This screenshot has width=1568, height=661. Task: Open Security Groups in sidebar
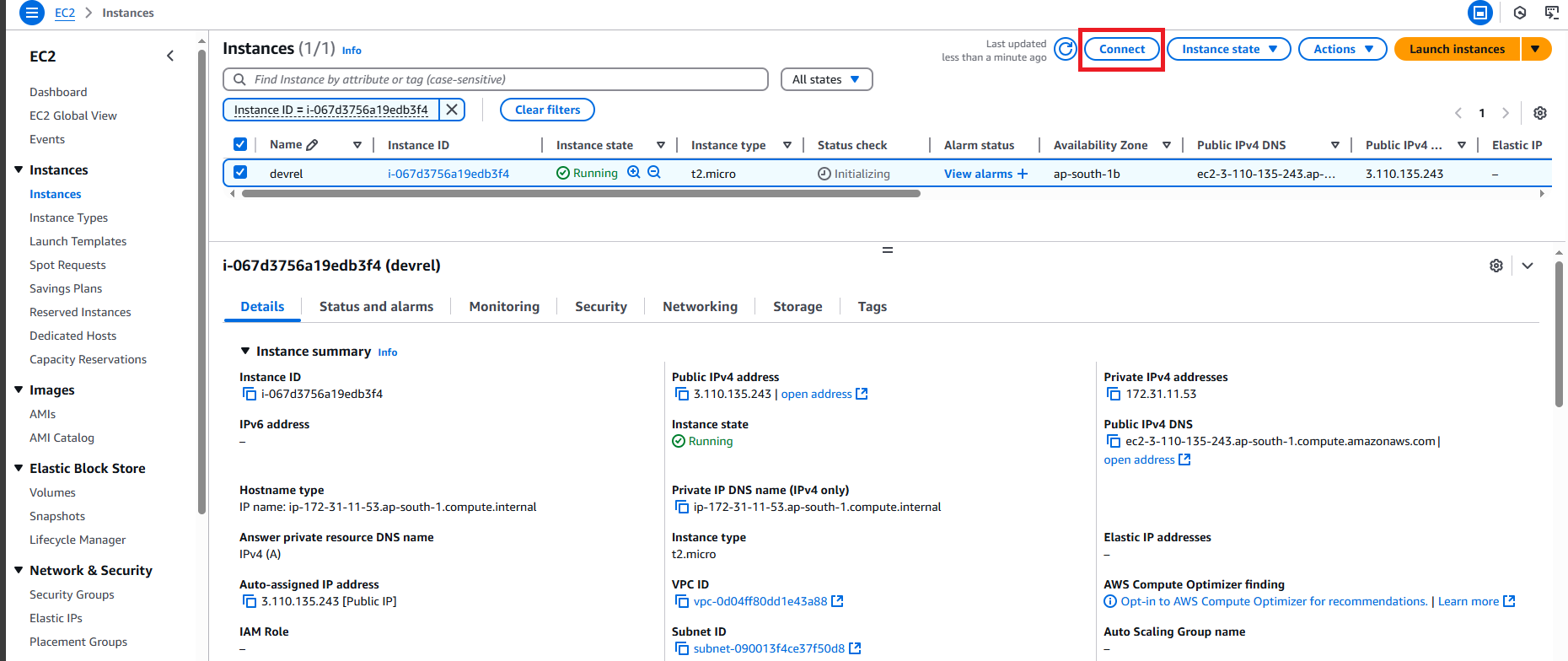coord(72,594)
